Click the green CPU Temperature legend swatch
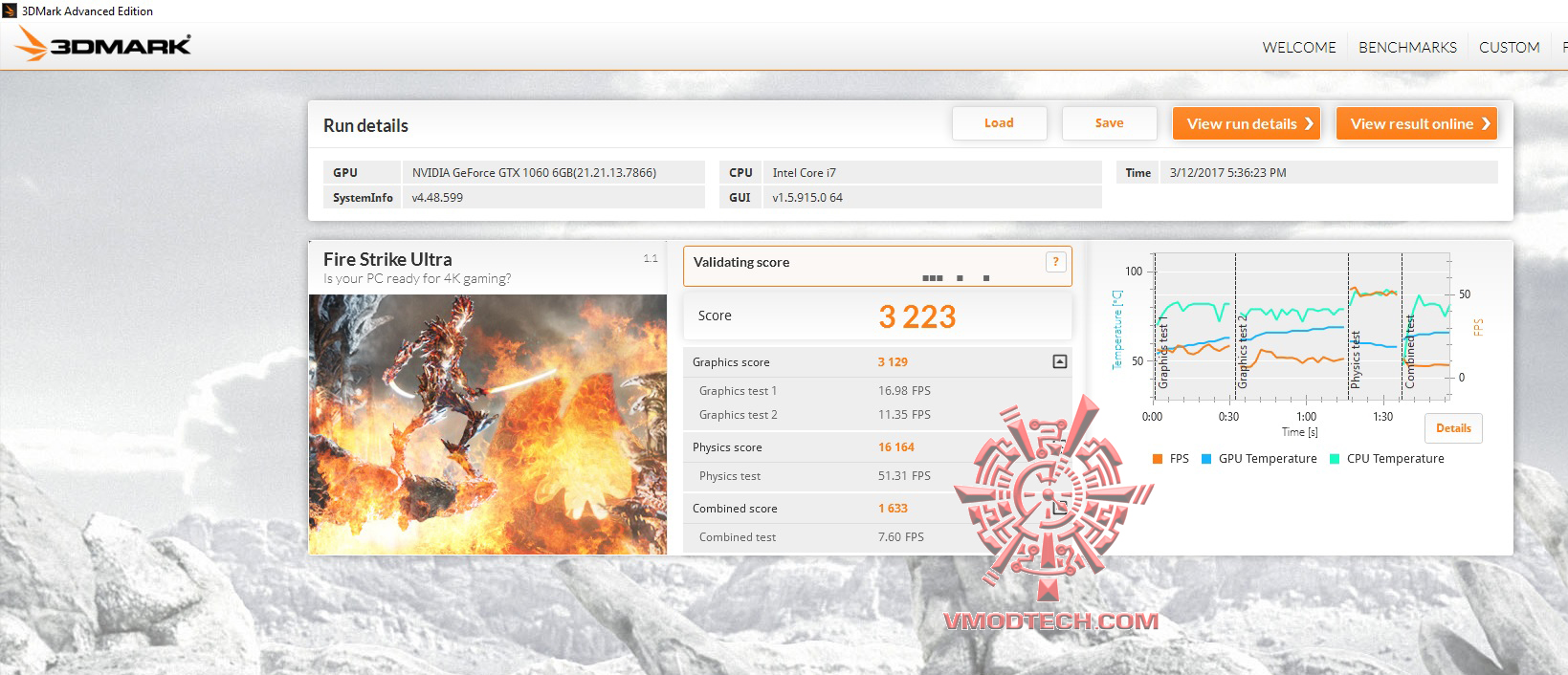The image size is (1568, 675). pyautogui.click(x=1335, y=459)
